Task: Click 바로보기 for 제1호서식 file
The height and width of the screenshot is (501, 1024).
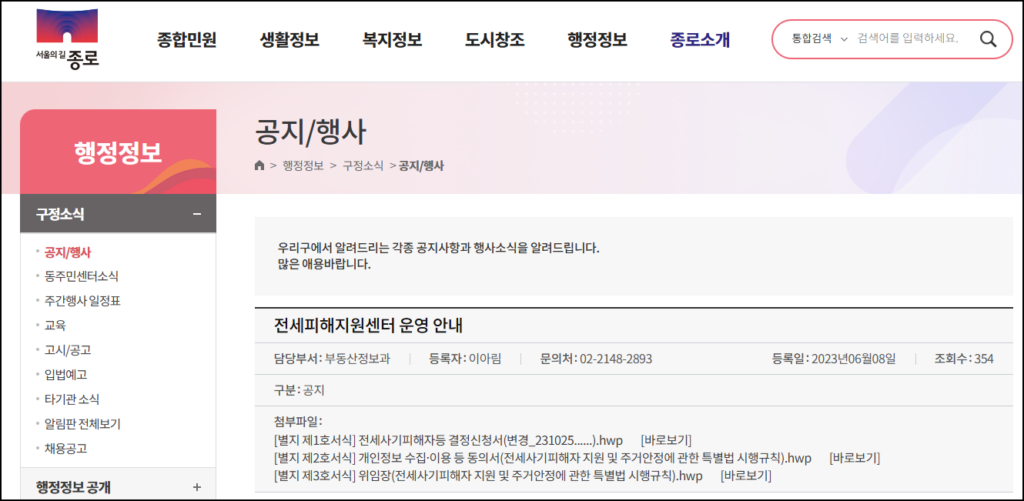Action: pyautogui.click(x=666, y=439)
